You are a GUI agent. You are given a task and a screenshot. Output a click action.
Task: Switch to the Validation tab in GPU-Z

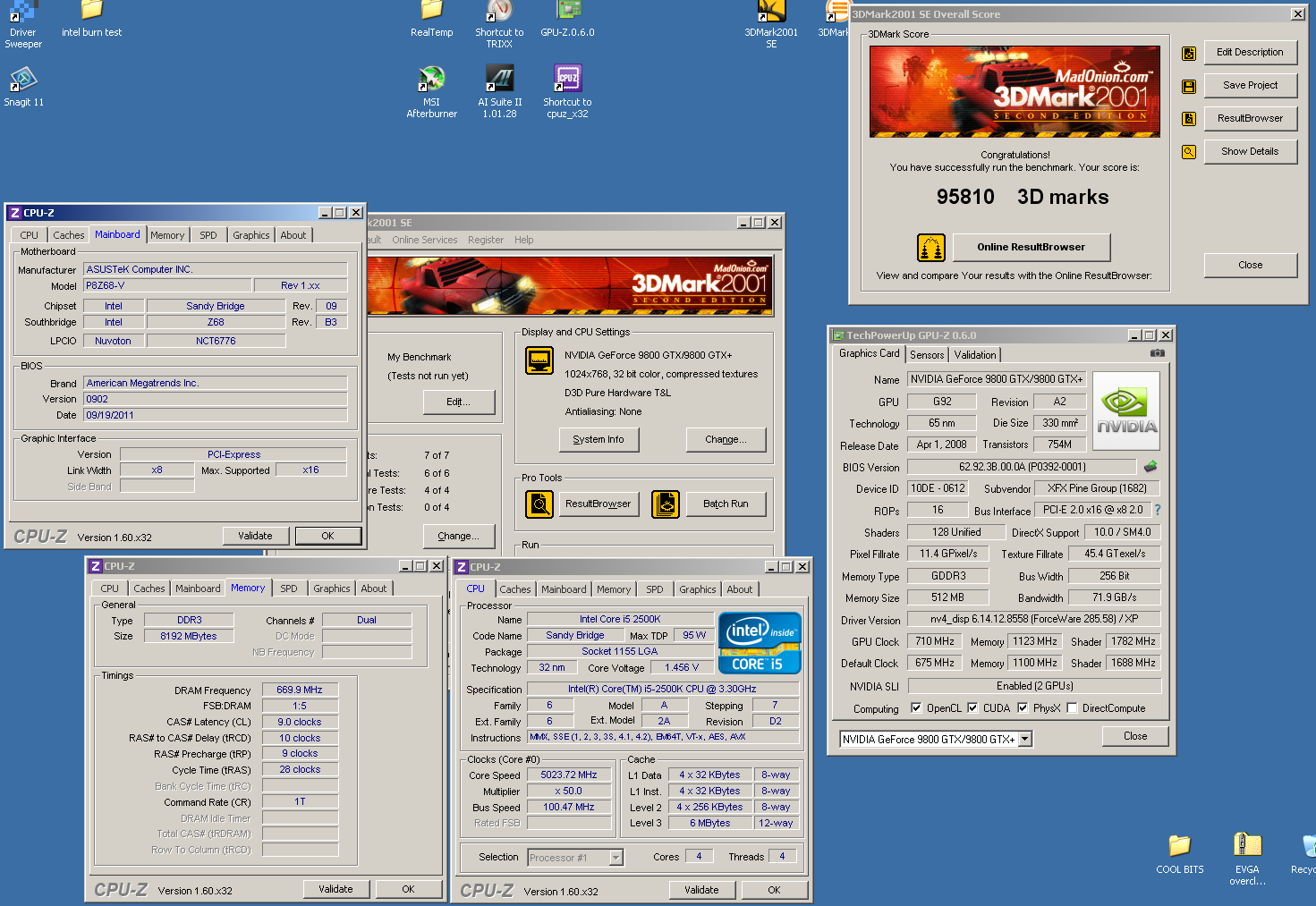pos(975,355)
